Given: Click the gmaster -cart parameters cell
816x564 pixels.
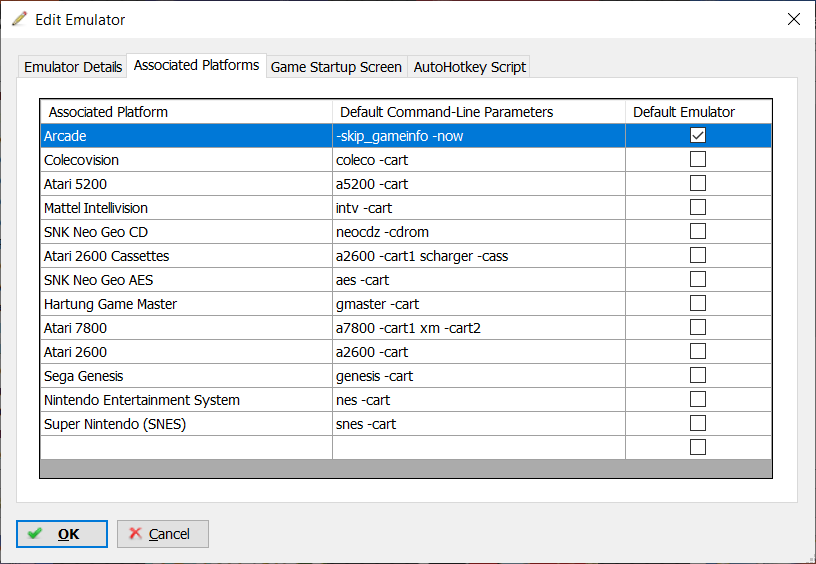Looking at the screenshot, I should pyautogui.click(x=479, y=303).
